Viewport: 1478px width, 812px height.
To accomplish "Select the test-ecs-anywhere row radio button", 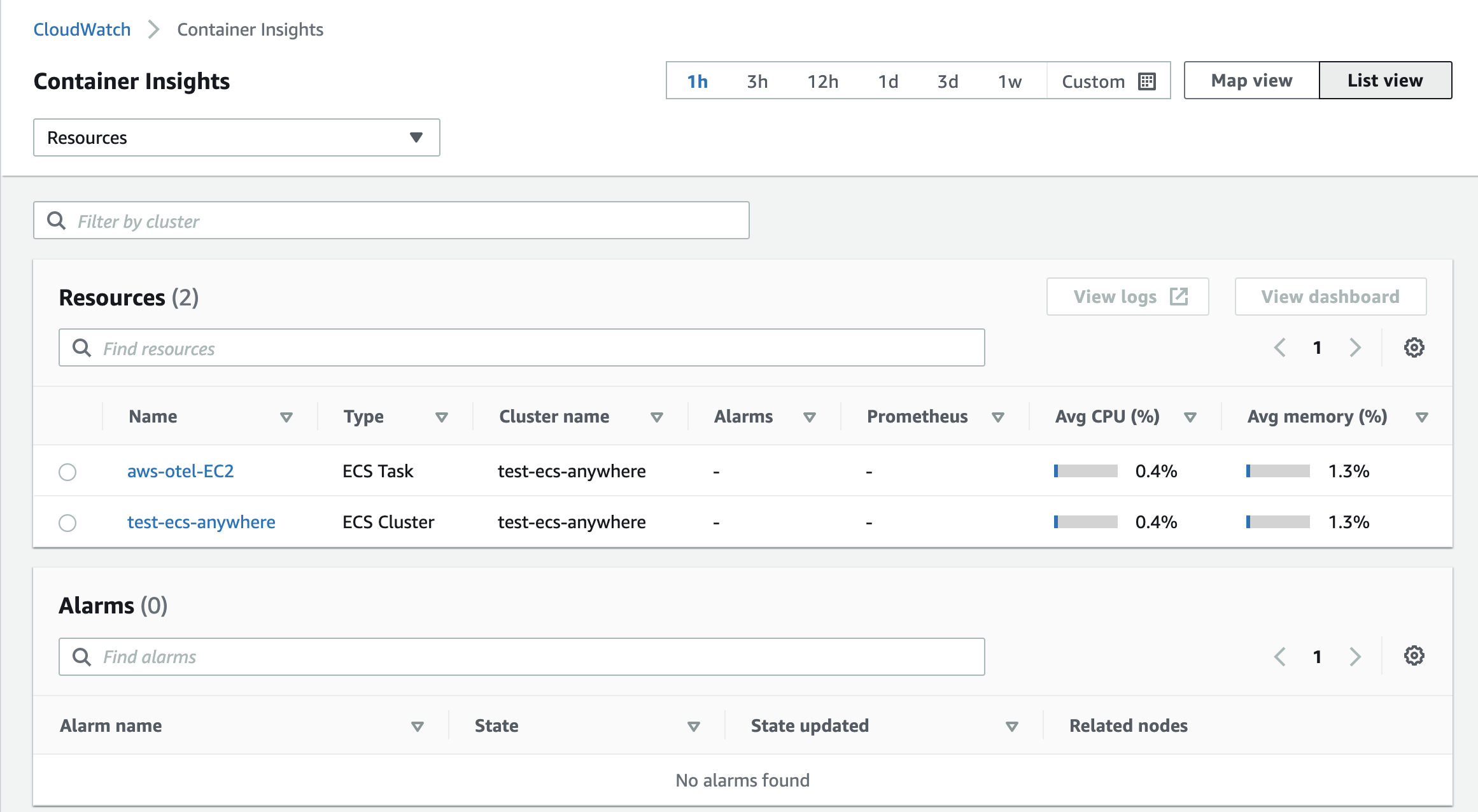I will (x=67, y=523).
